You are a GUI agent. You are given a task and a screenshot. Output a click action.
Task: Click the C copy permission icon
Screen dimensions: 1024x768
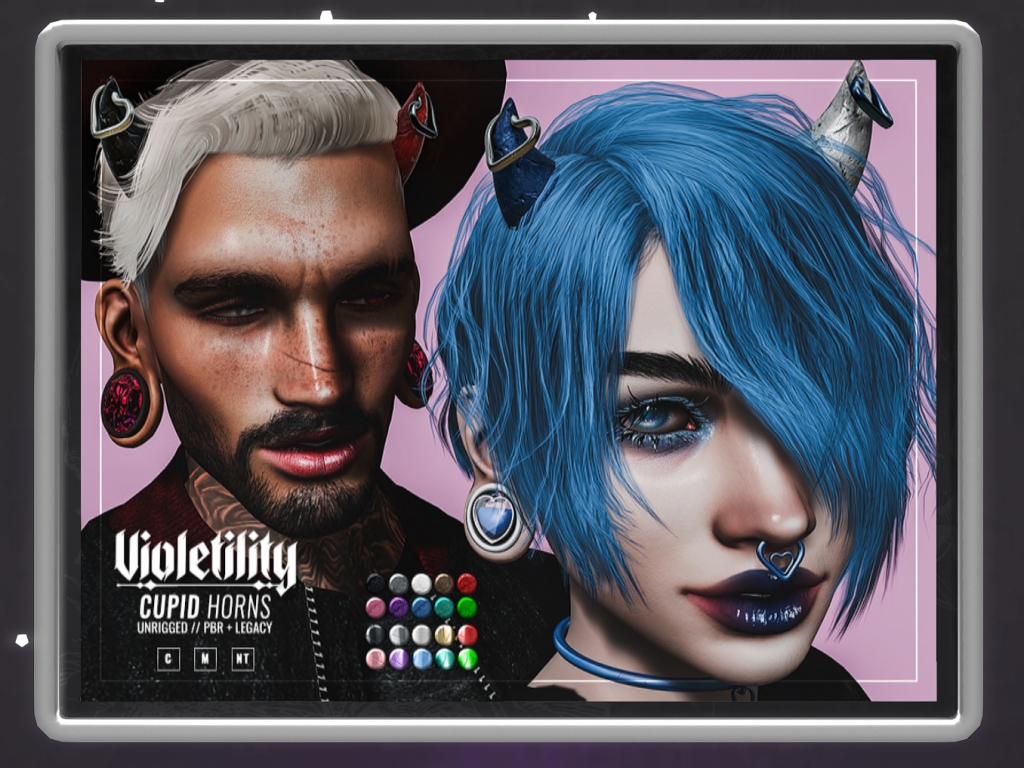coord(168,659)
